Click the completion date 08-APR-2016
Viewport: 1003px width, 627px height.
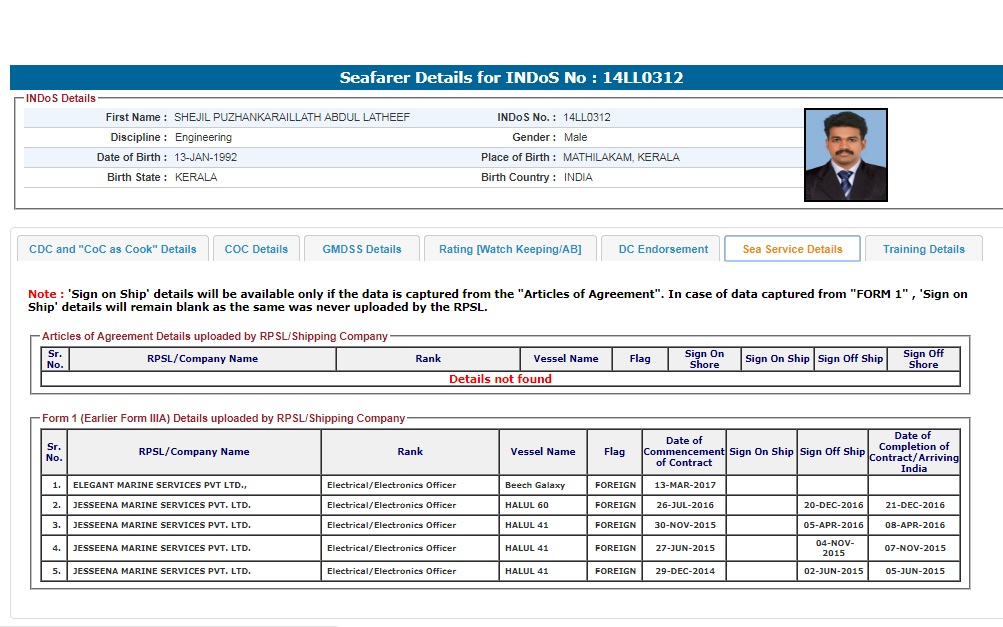coord(915,525)
